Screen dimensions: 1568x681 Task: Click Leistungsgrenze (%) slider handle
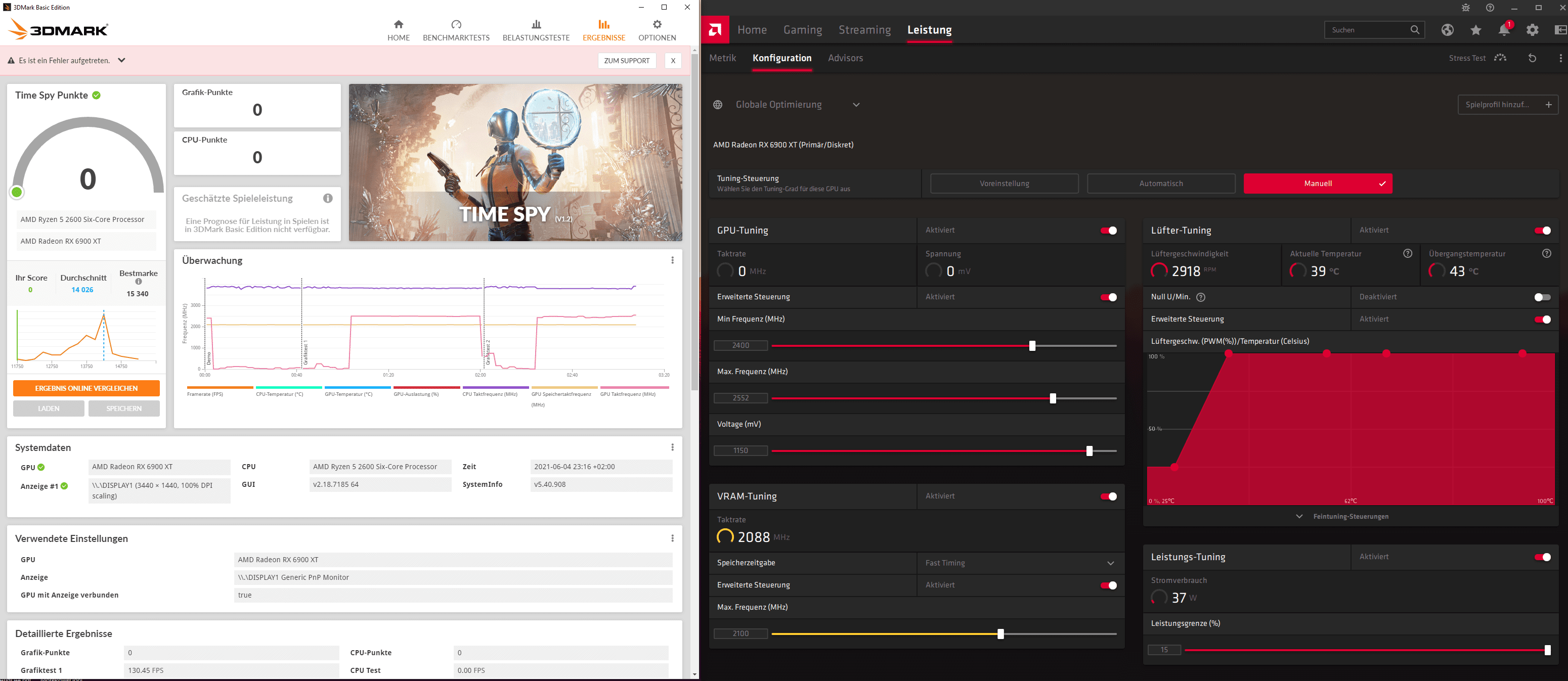point(1547,651)
